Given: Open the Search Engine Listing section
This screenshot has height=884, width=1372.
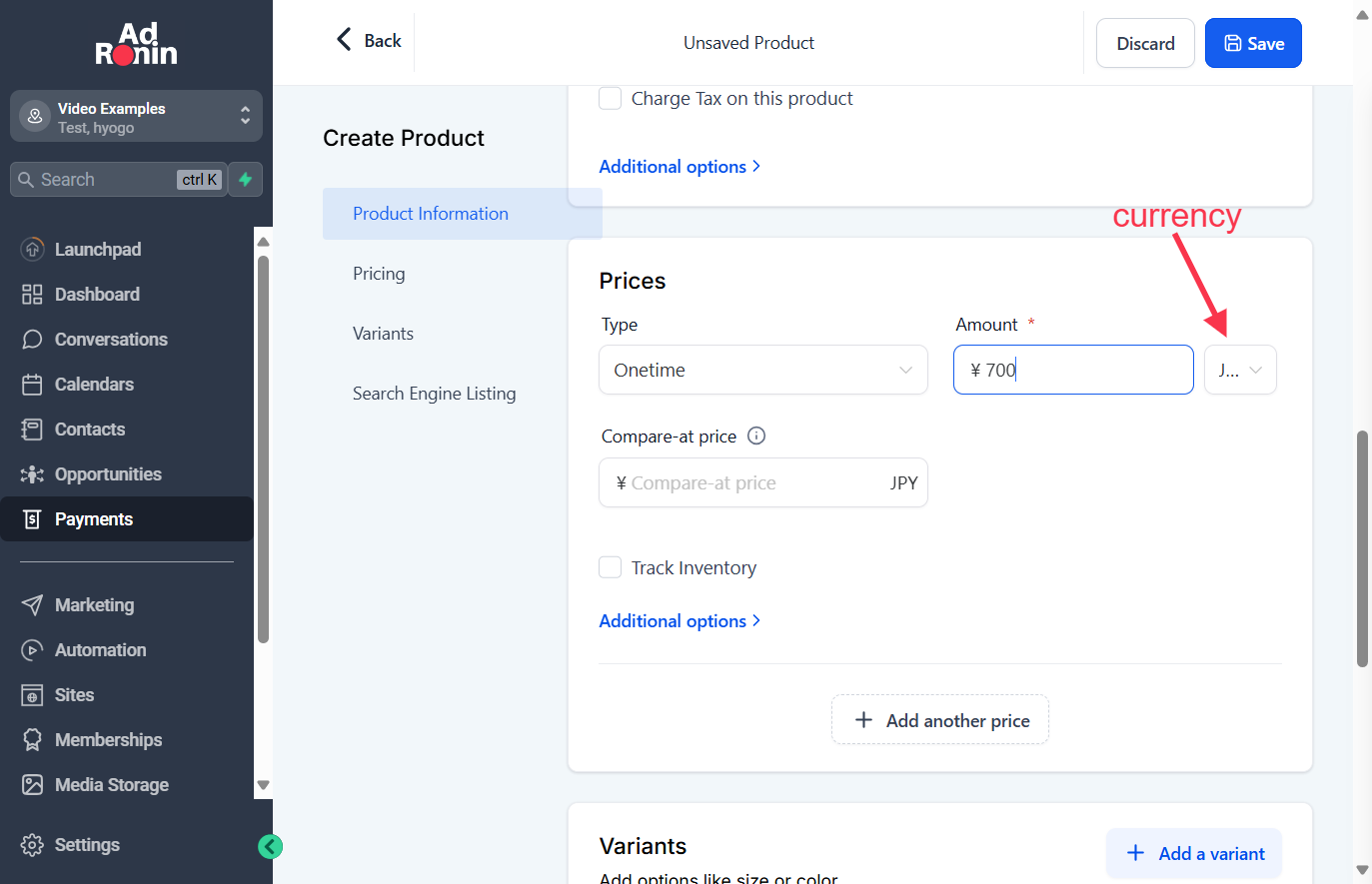Looking at the screenshot, I should pos(435,394).
